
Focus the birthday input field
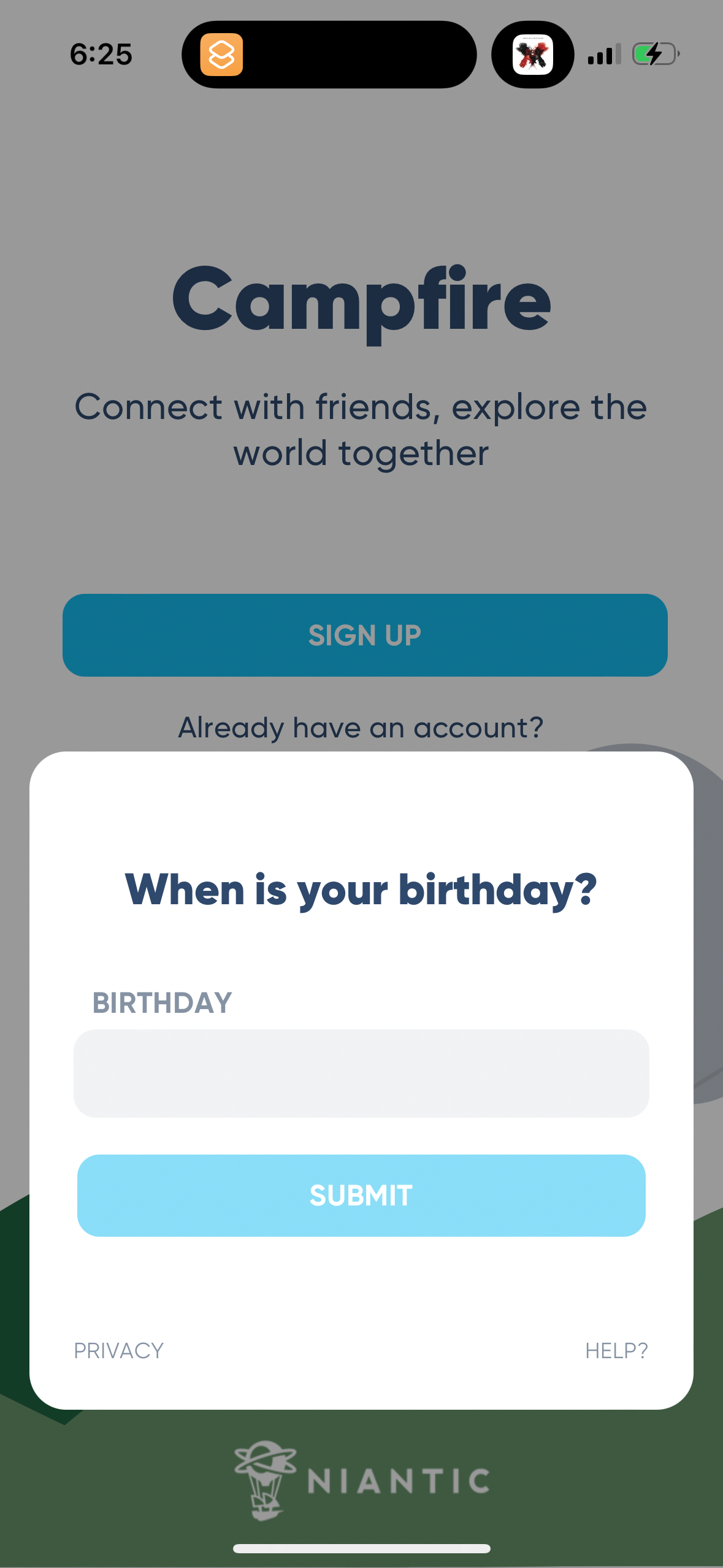pyautogui.click(x=361, y=1073)
